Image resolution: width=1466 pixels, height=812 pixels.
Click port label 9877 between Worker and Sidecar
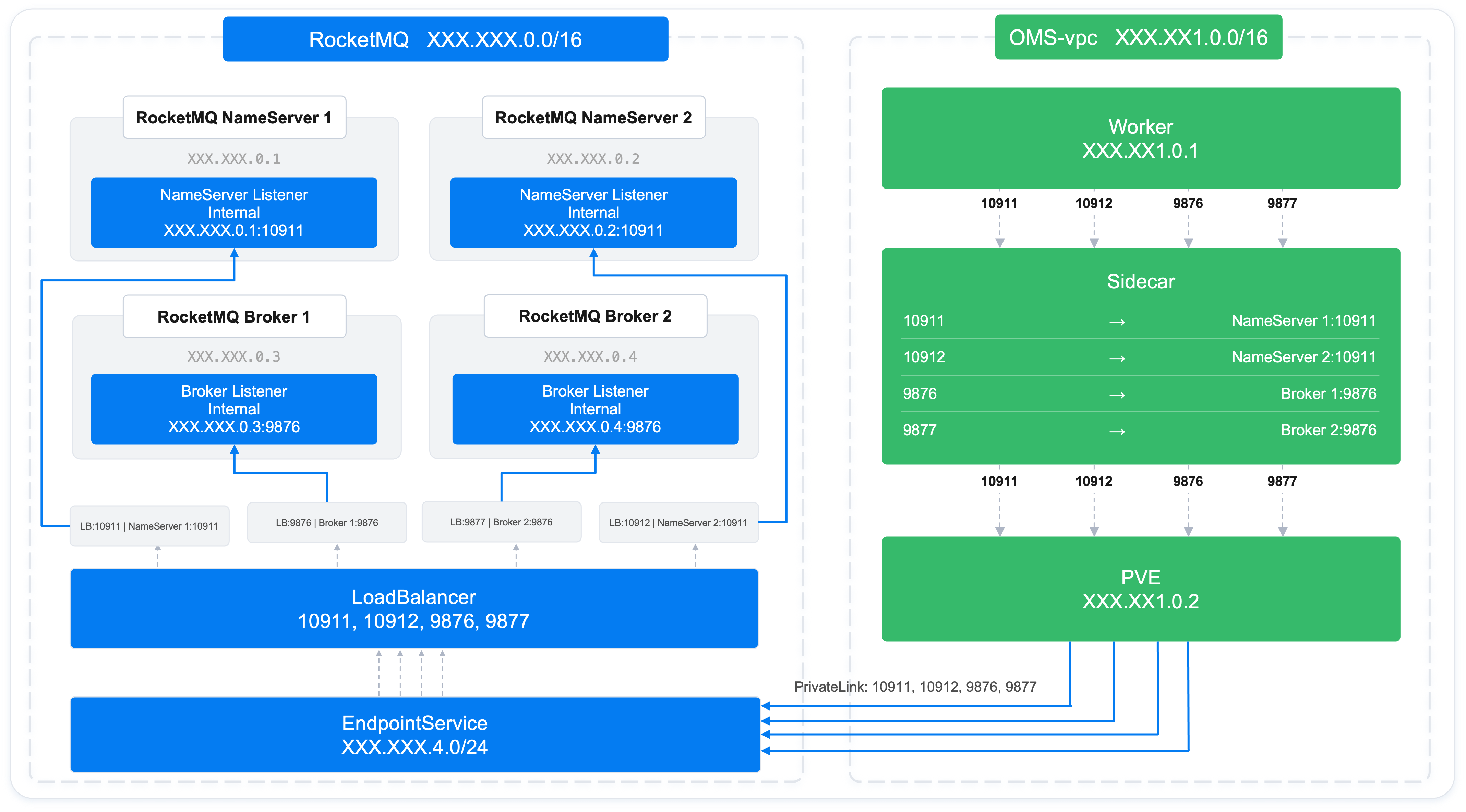click(1282, 203)
